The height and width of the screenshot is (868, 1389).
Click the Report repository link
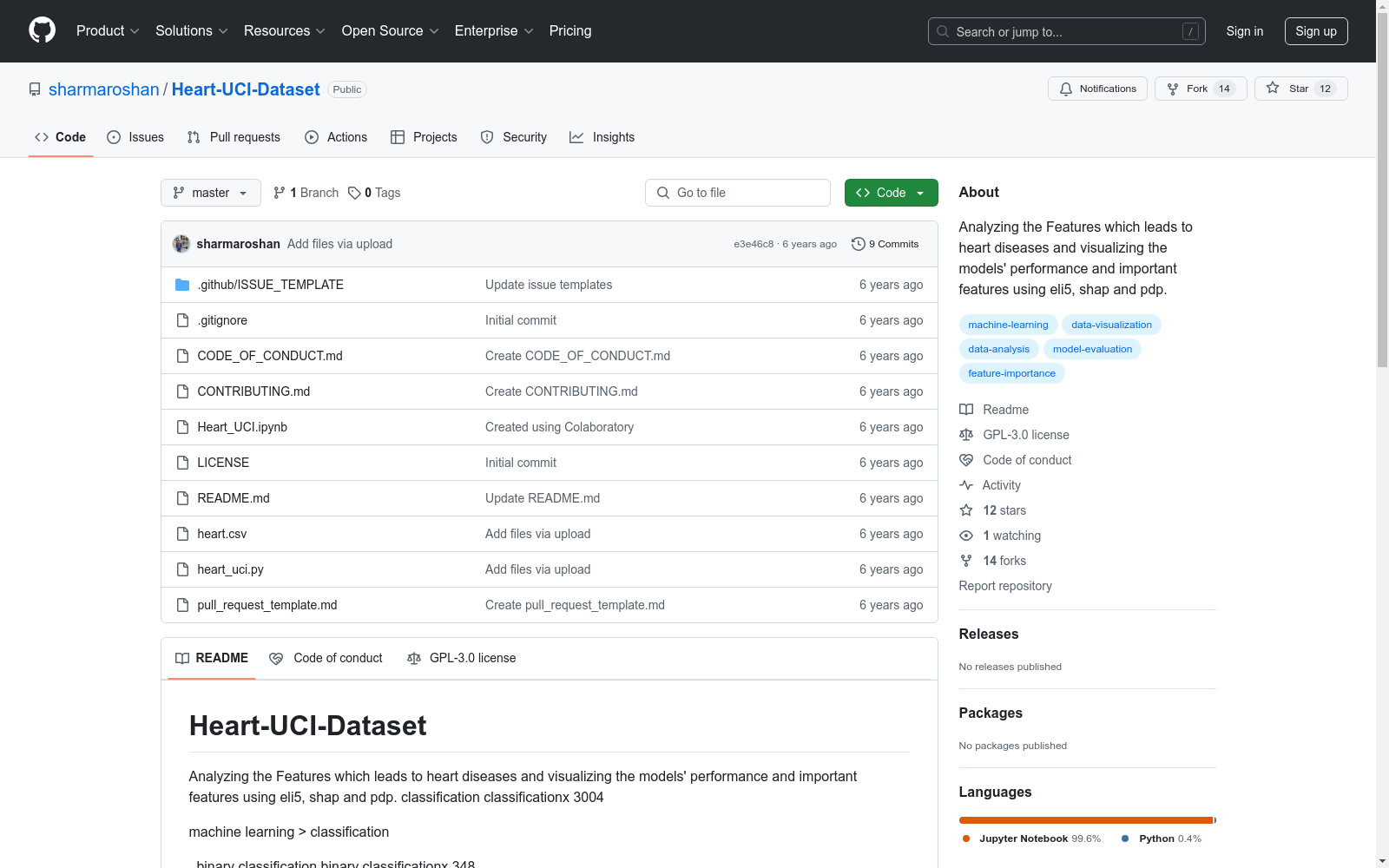1005,586
